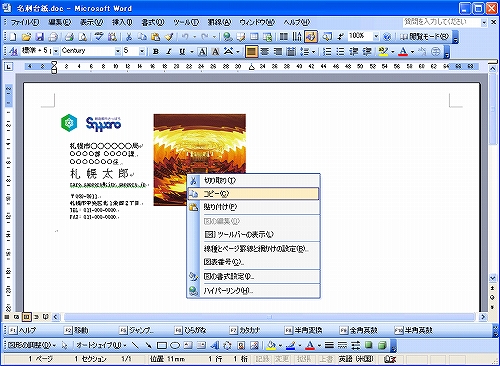
Task: Toggle Italic formatting
Action: [x=169, y=52]
